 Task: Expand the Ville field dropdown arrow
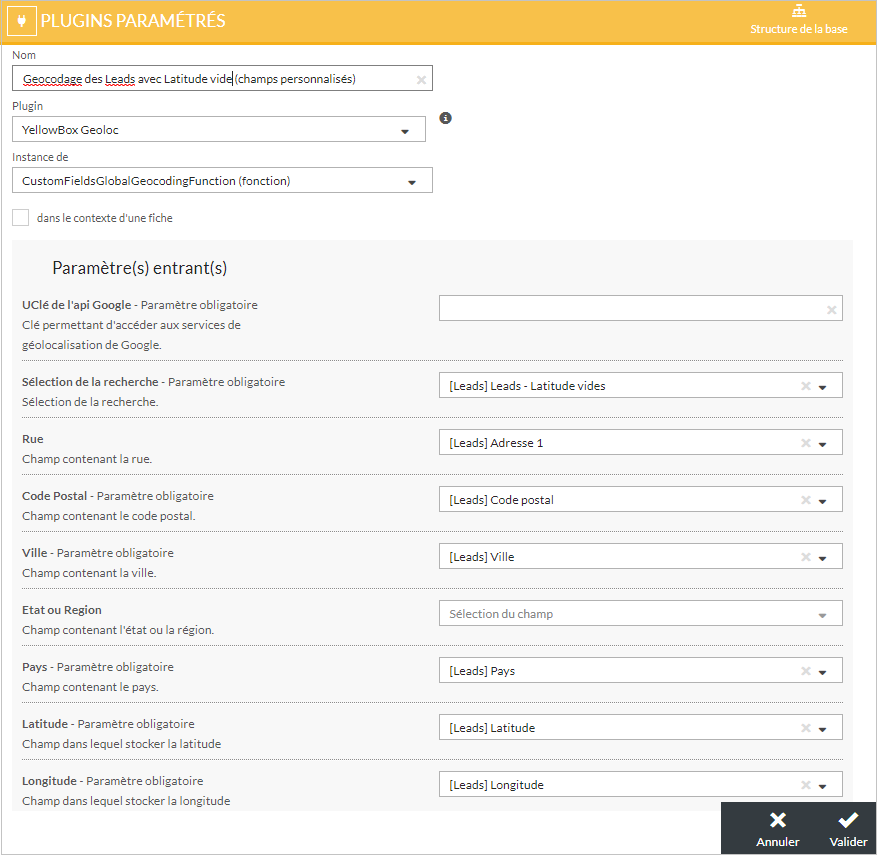pos(822,557)
